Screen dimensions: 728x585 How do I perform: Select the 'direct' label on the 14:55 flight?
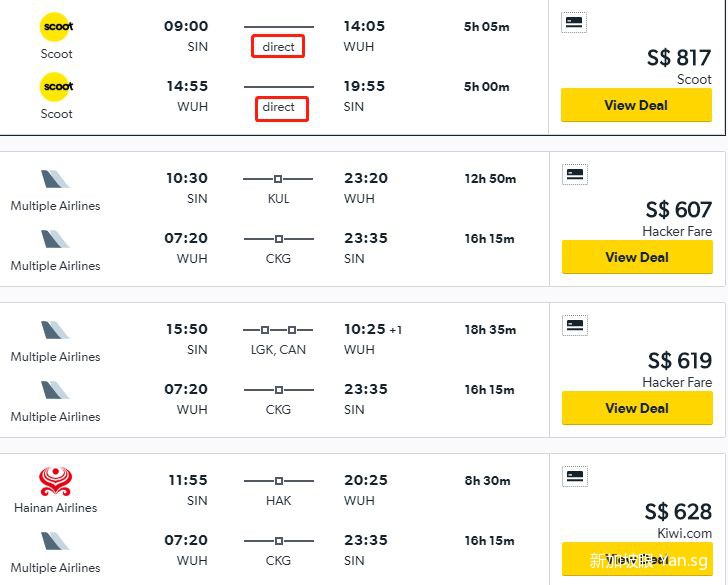[279, 107]
